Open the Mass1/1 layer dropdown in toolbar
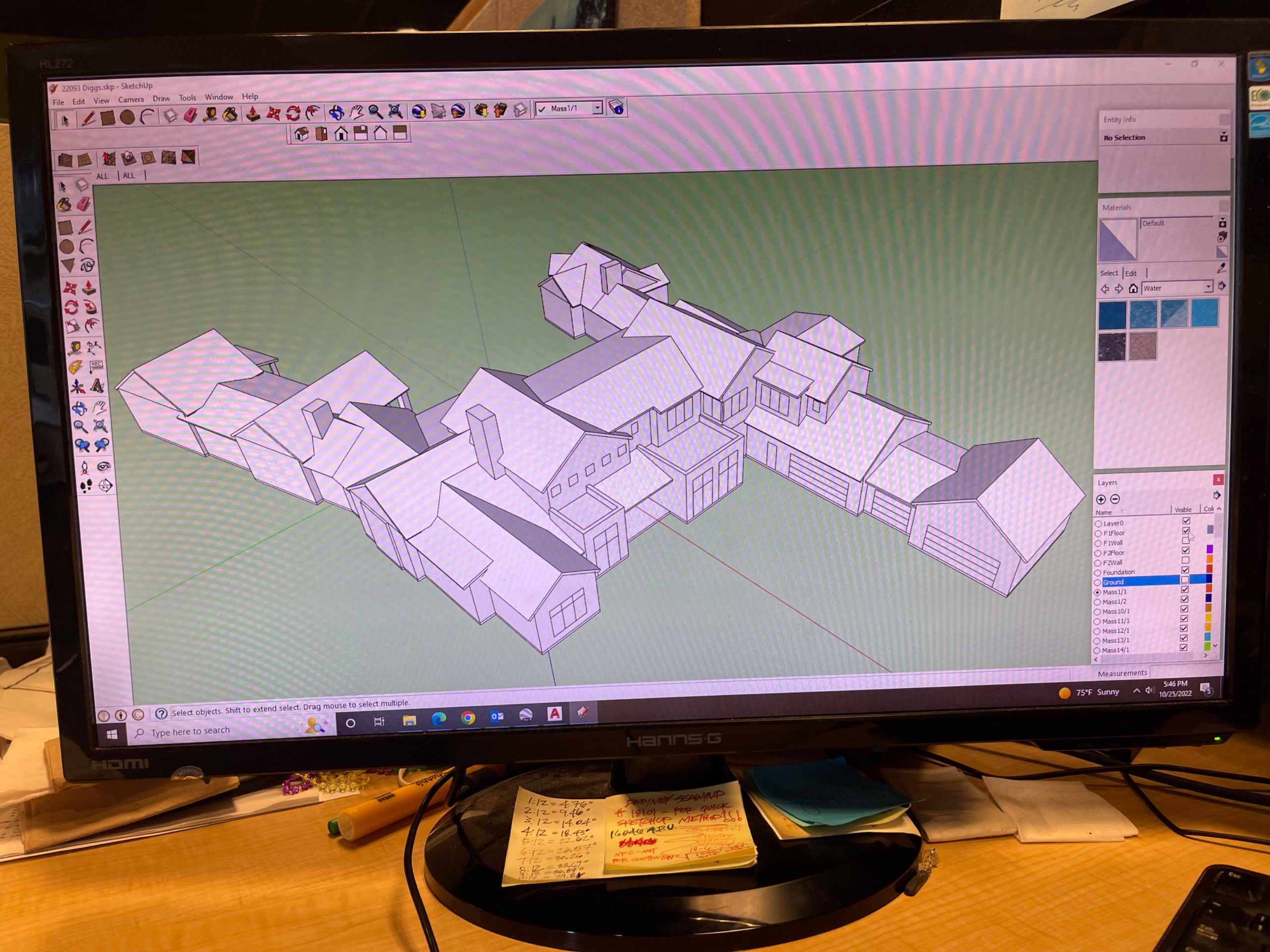This screenshot has height=952, width=1270. click(x=597, y=108)
